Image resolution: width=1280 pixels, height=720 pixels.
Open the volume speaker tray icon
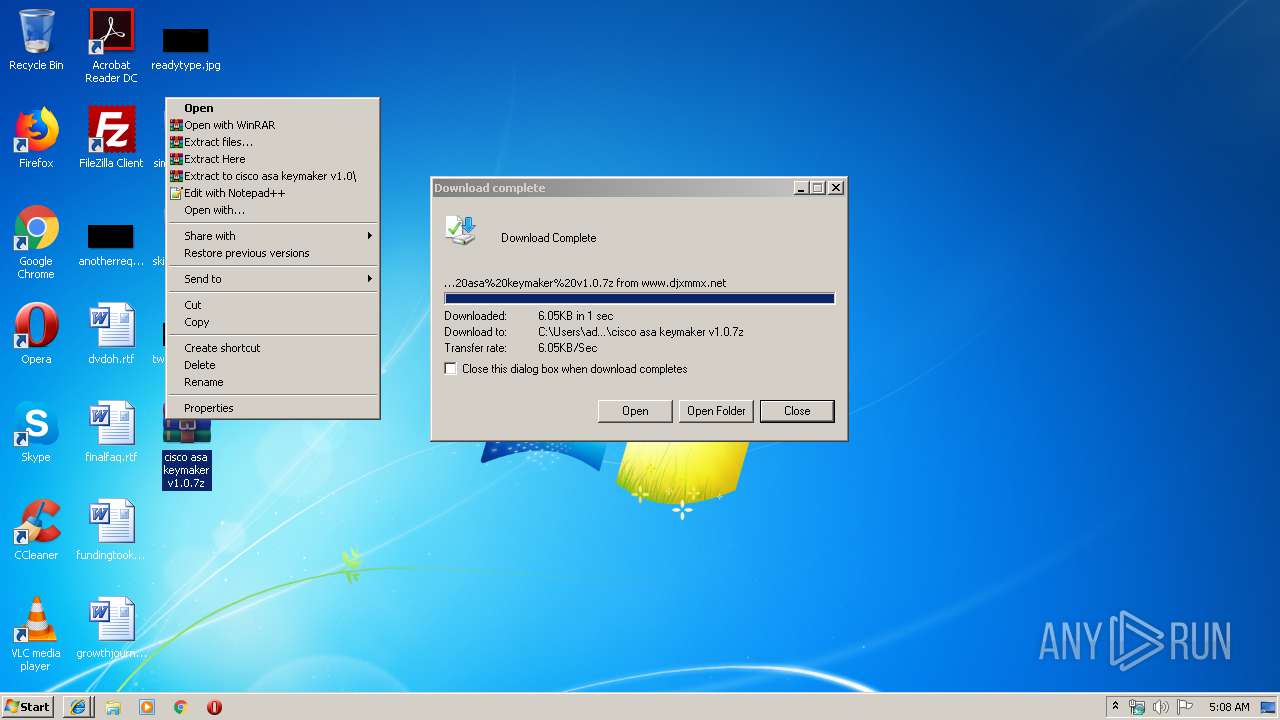[1161, 707]
